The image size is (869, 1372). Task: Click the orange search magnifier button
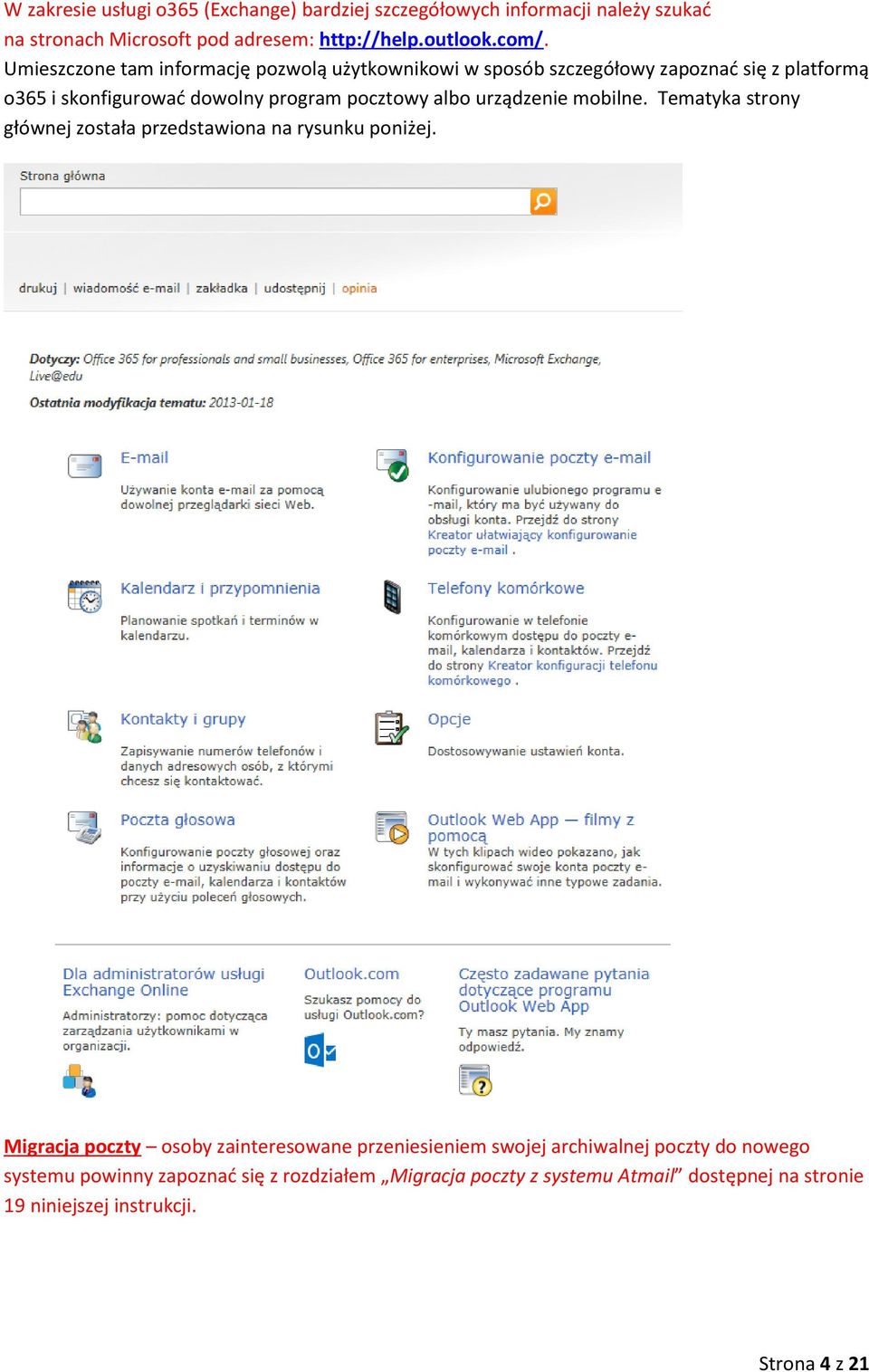coord(543,201)
